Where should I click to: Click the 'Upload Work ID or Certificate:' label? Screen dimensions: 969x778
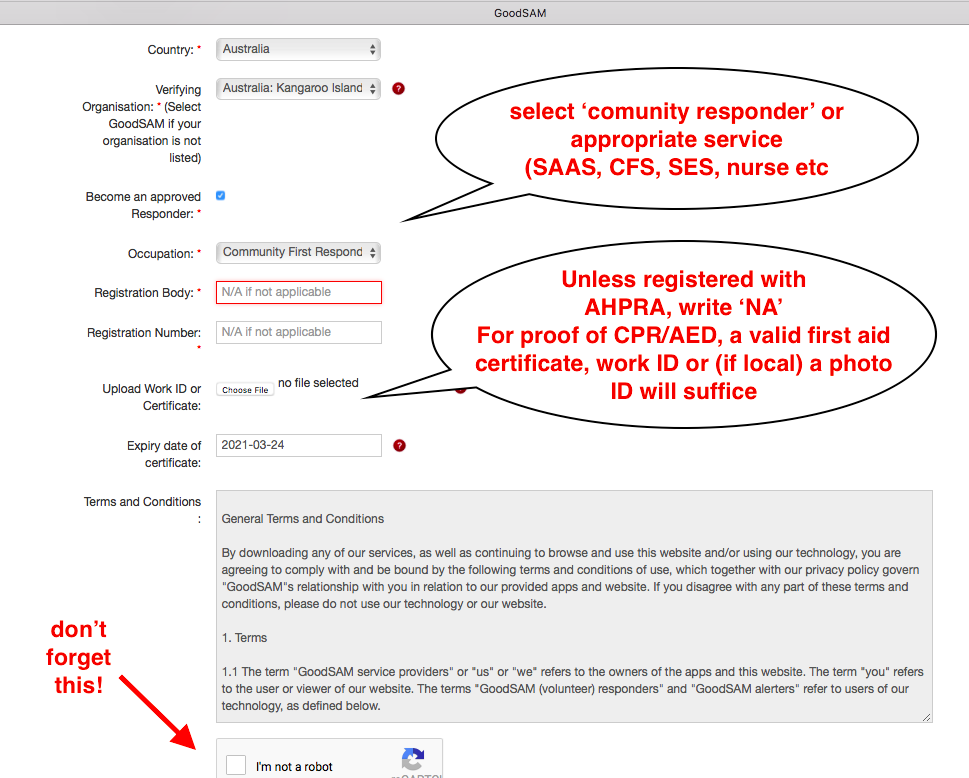click(151, 397)
